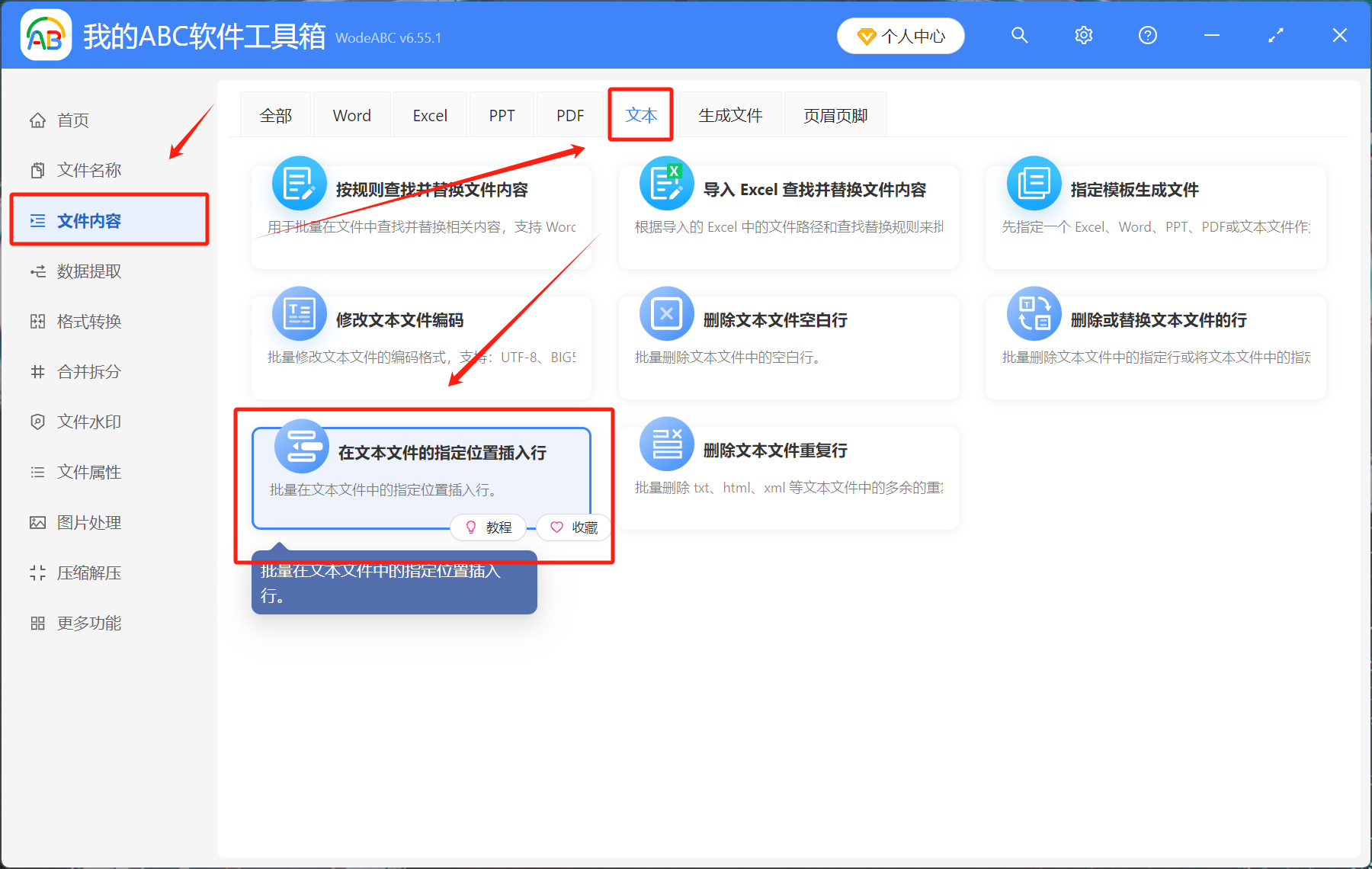Open the 删除文本文件重复行 tool icon
Screen dimensions: 1372x869
pos(666,444)
